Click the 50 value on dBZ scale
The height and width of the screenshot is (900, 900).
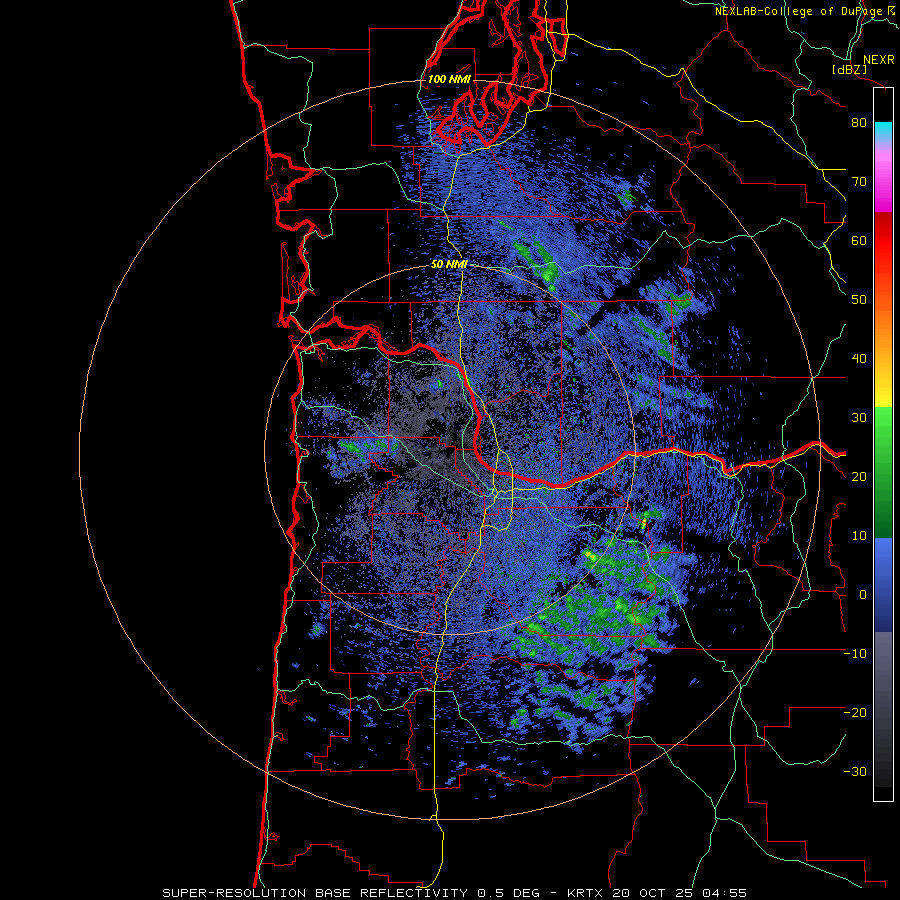pyautogui.click(x=859, y=300)
